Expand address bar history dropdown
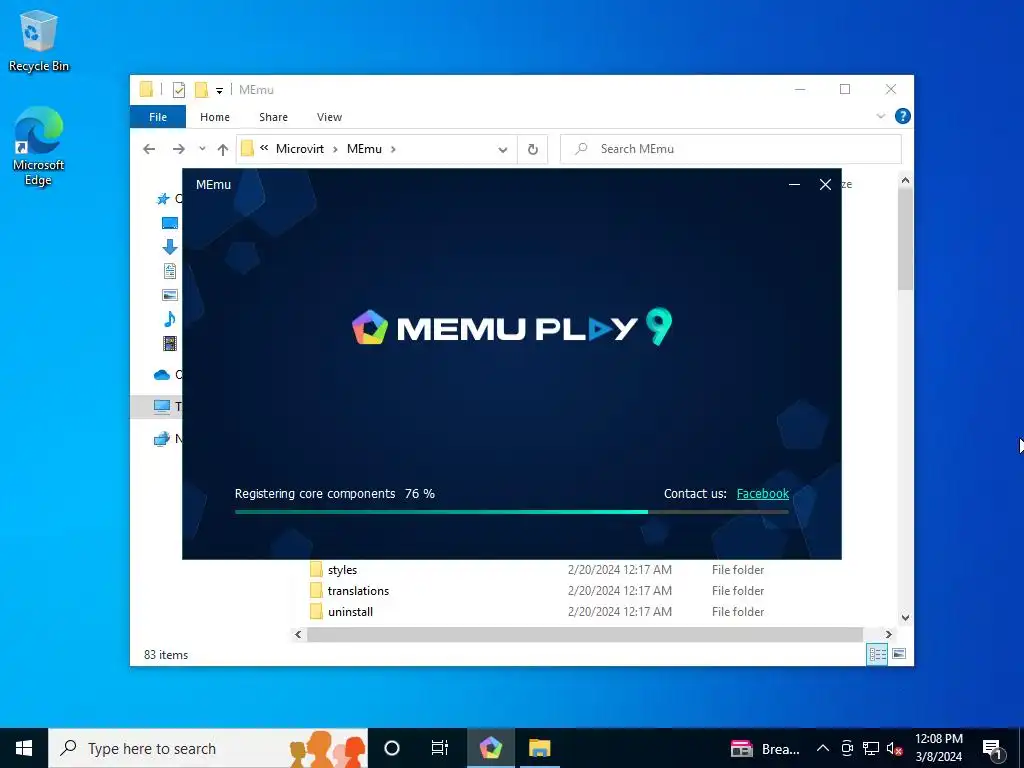 pyautogui.click(x=503, y=149)
